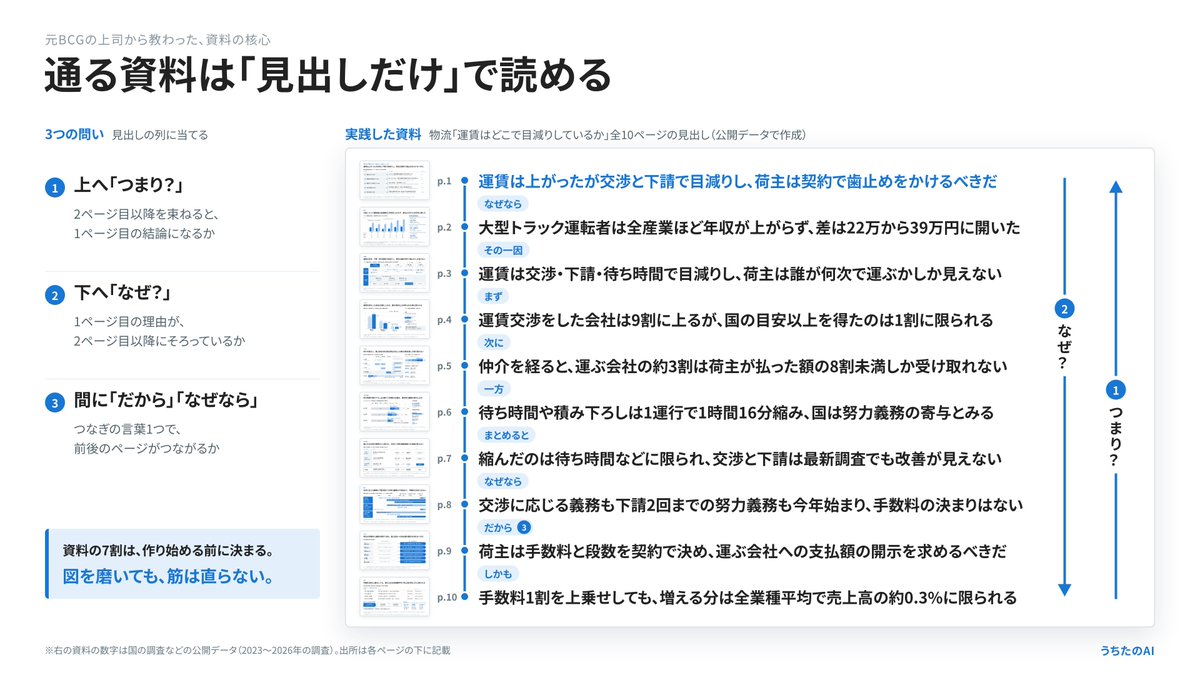Click the 'なぜなら' pill below p.1 headline

[x=502, y=204]
